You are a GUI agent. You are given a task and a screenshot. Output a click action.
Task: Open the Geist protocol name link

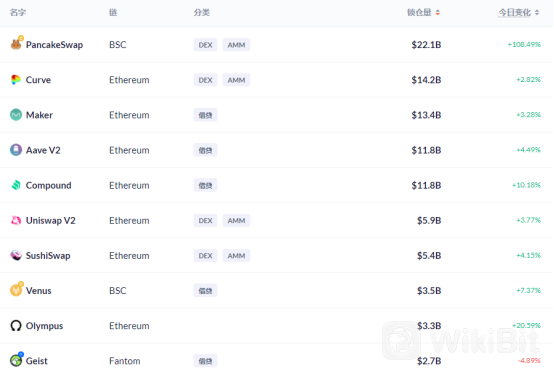[37, 361]
